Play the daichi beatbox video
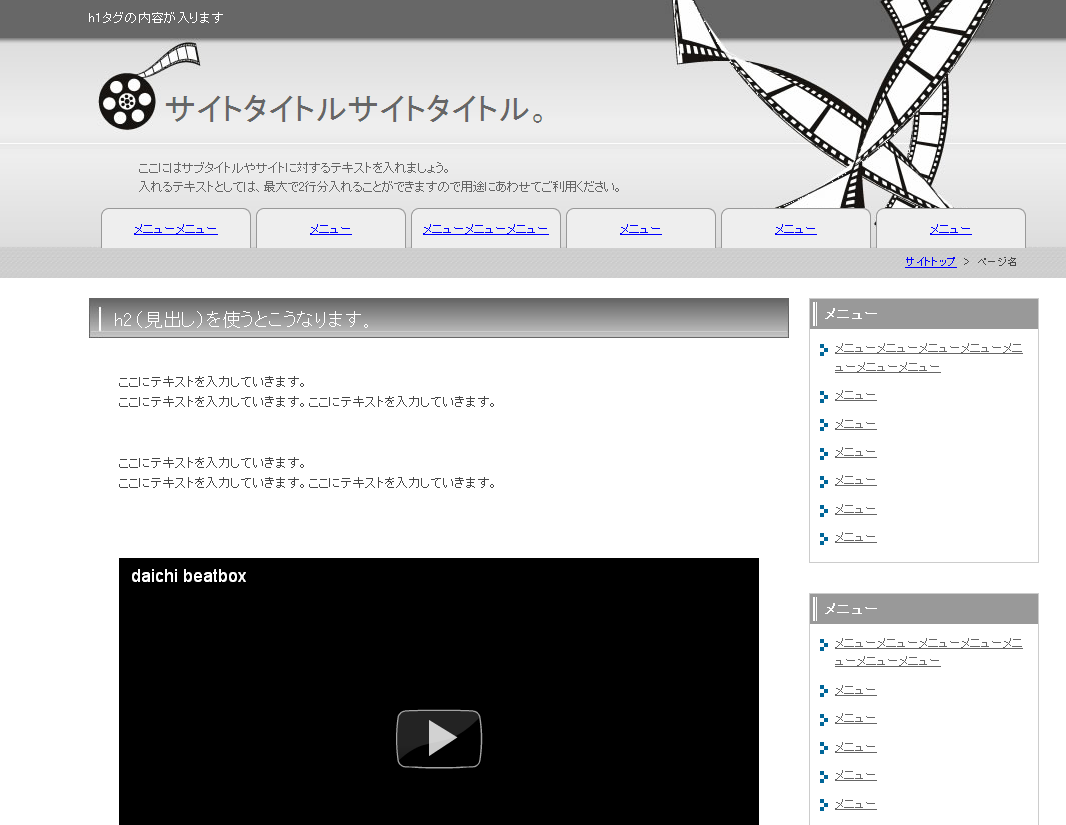The width and height of the screenshot is (1066, 825). click(x=439, y=739)
